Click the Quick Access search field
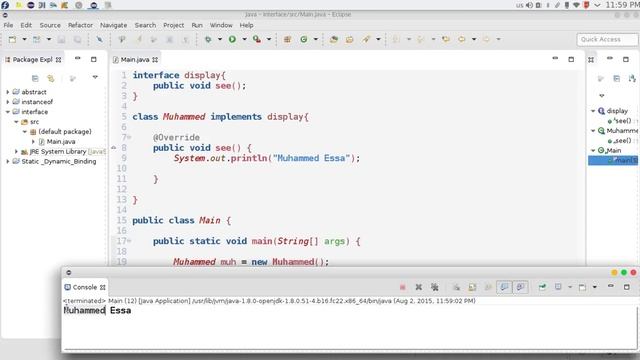 coord(607,39)
